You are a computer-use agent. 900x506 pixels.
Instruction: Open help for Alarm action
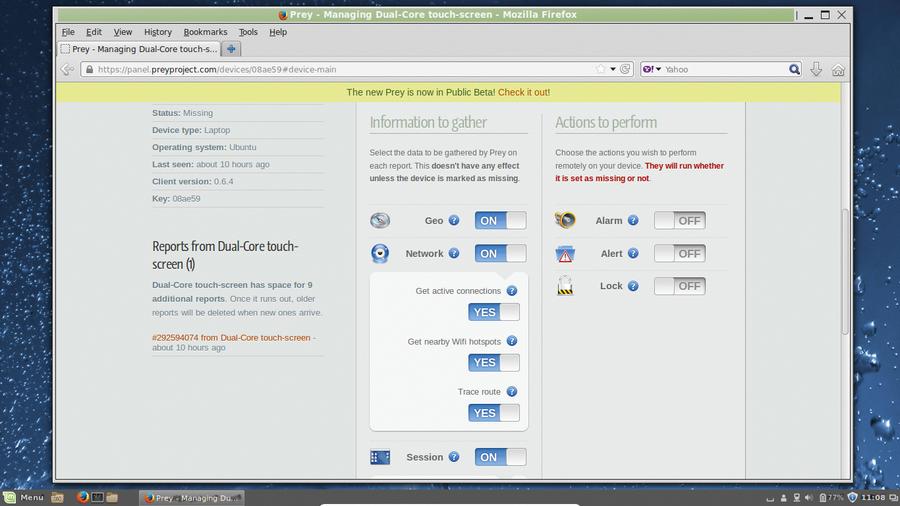point(633,220)
